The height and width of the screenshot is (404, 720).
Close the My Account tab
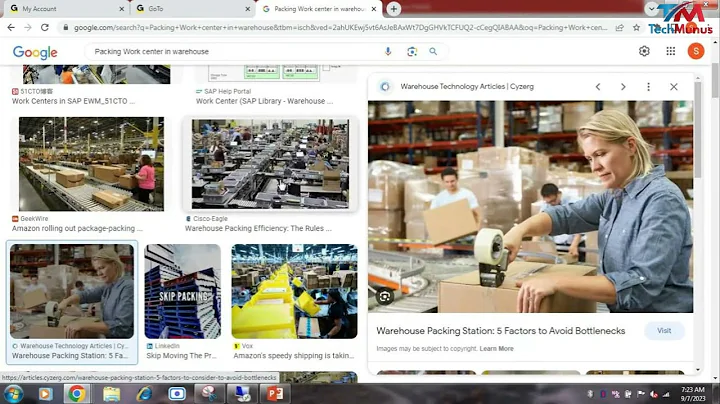point(122,9)
